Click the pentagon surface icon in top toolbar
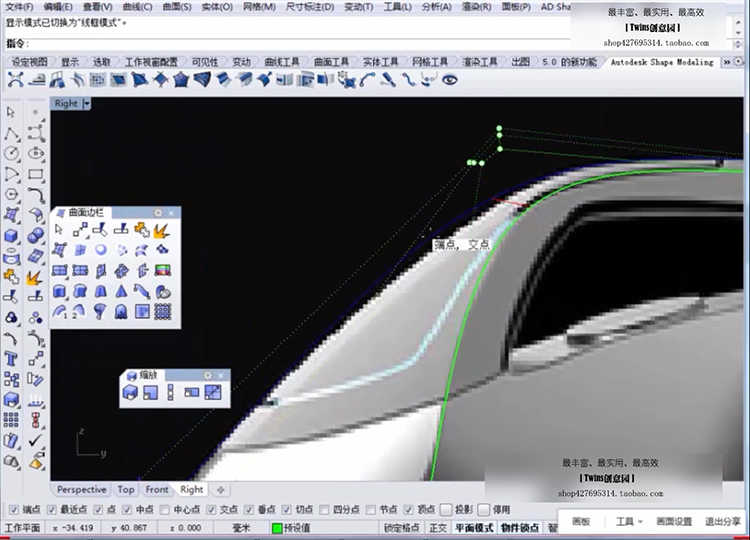The width and height of the screenshot is (750, 540). [181, 80]
